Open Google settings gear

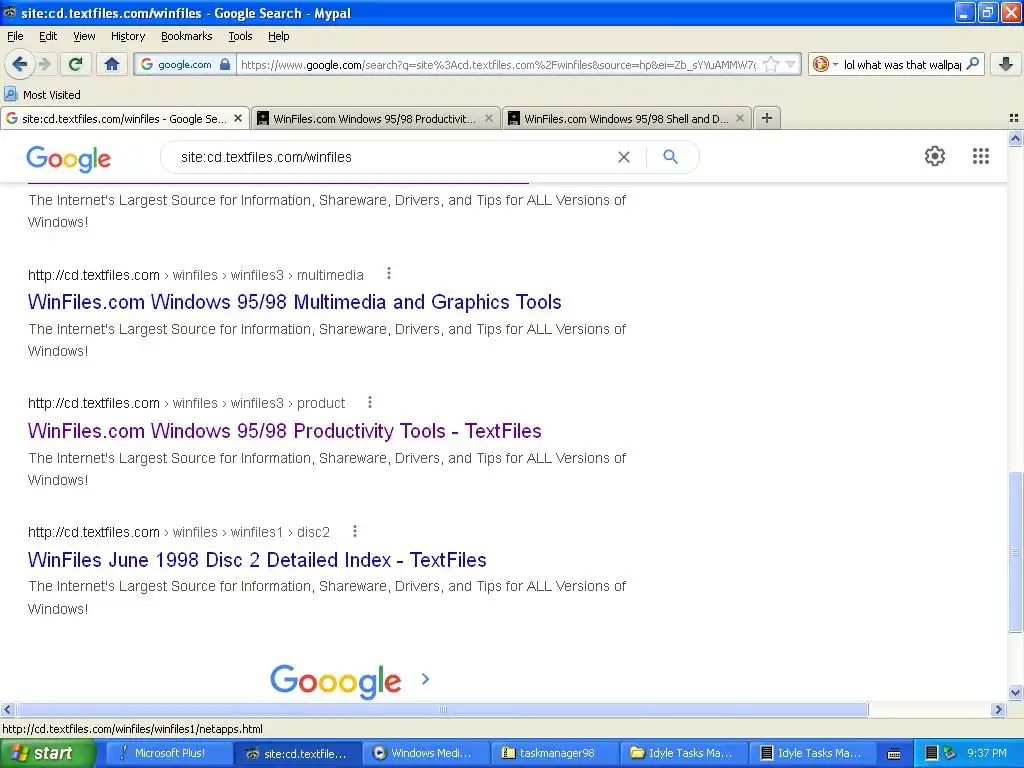click(935, 156)
